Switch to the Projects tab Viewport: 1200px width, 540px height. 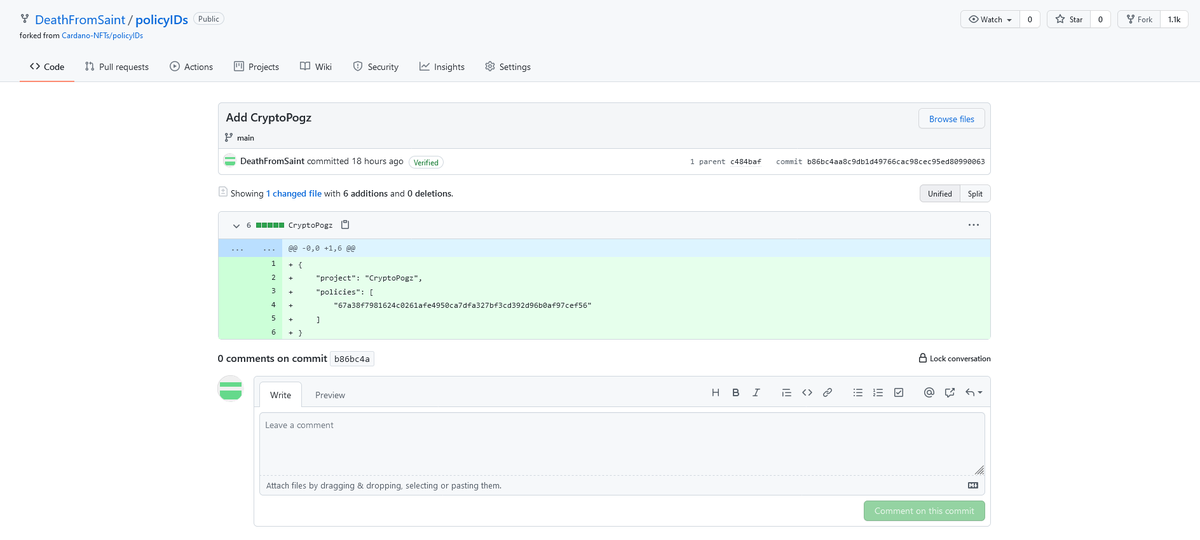tap(256, 66)
